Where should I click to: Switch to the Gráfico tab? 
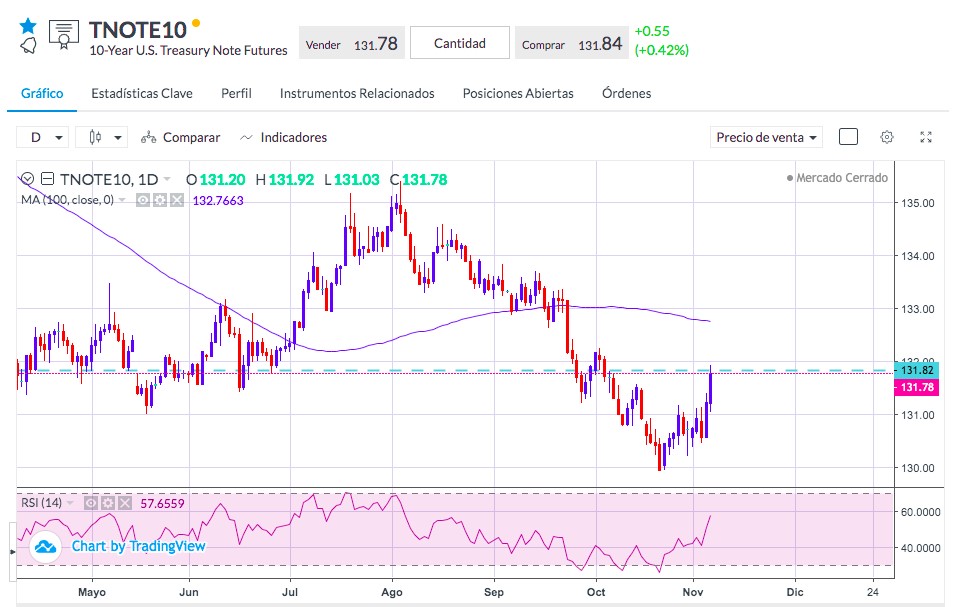pyautogui.click(x=42, y=93)
